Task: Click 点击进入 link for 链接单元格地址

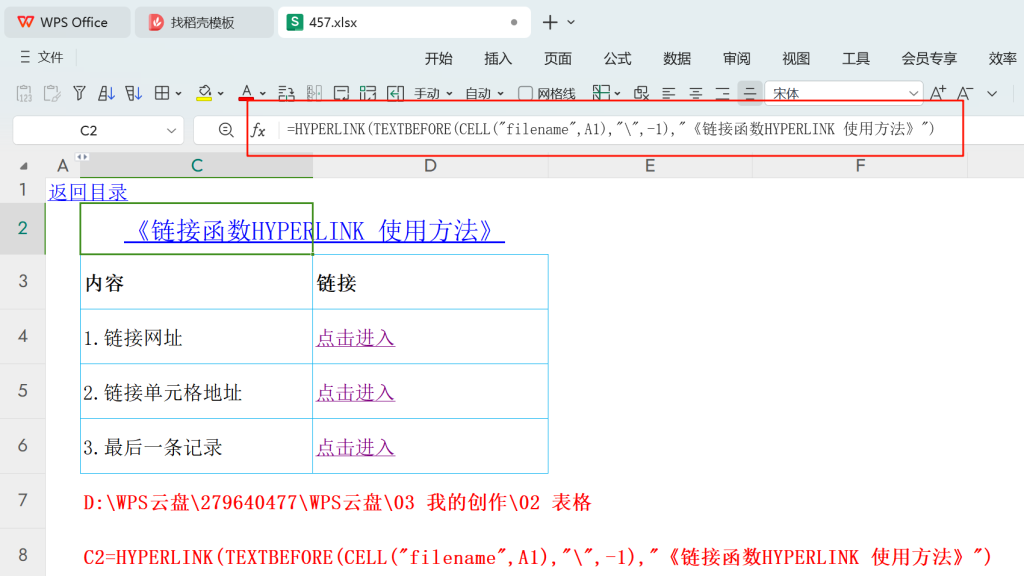Action: pos(355,393)
